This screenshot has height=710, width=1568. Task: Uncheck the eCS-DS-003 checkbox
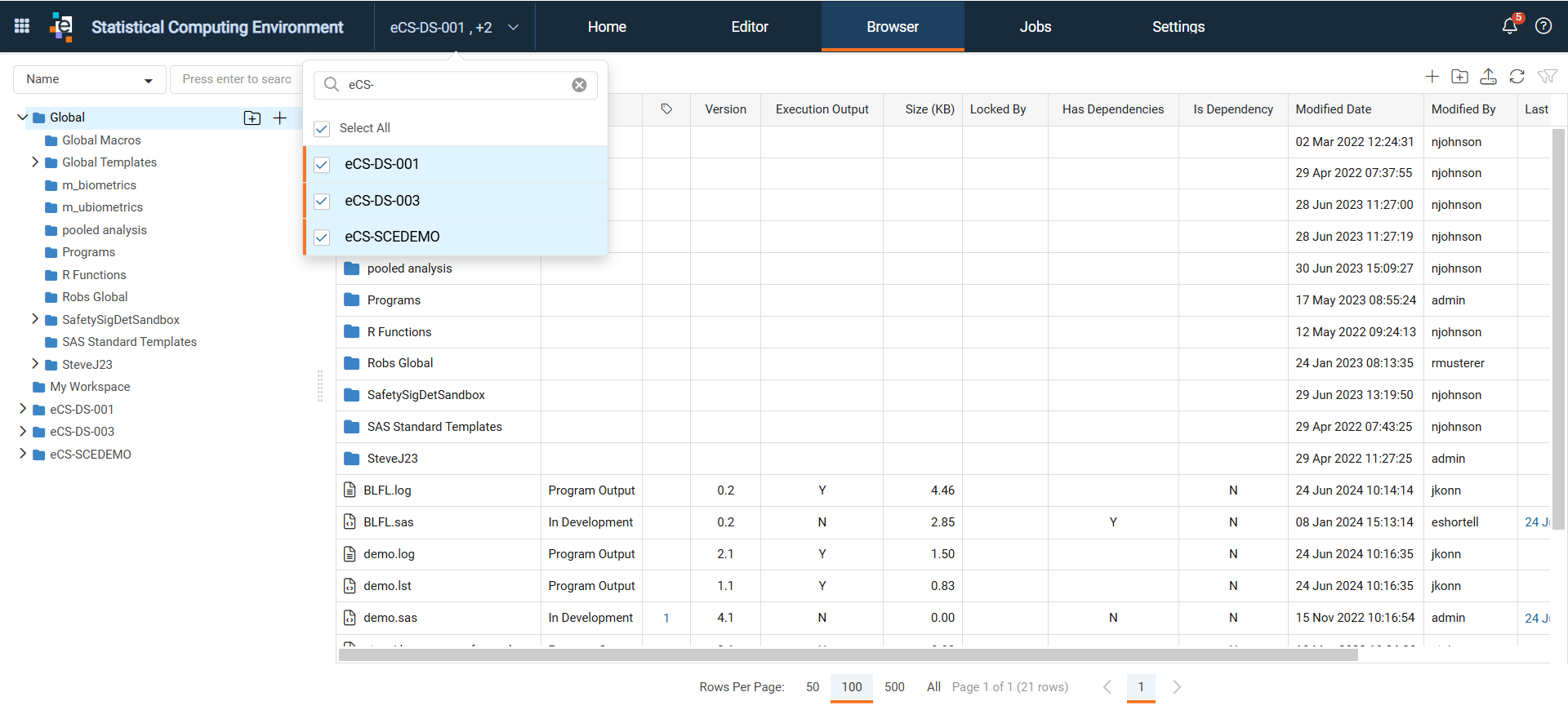tap(322, 201)
